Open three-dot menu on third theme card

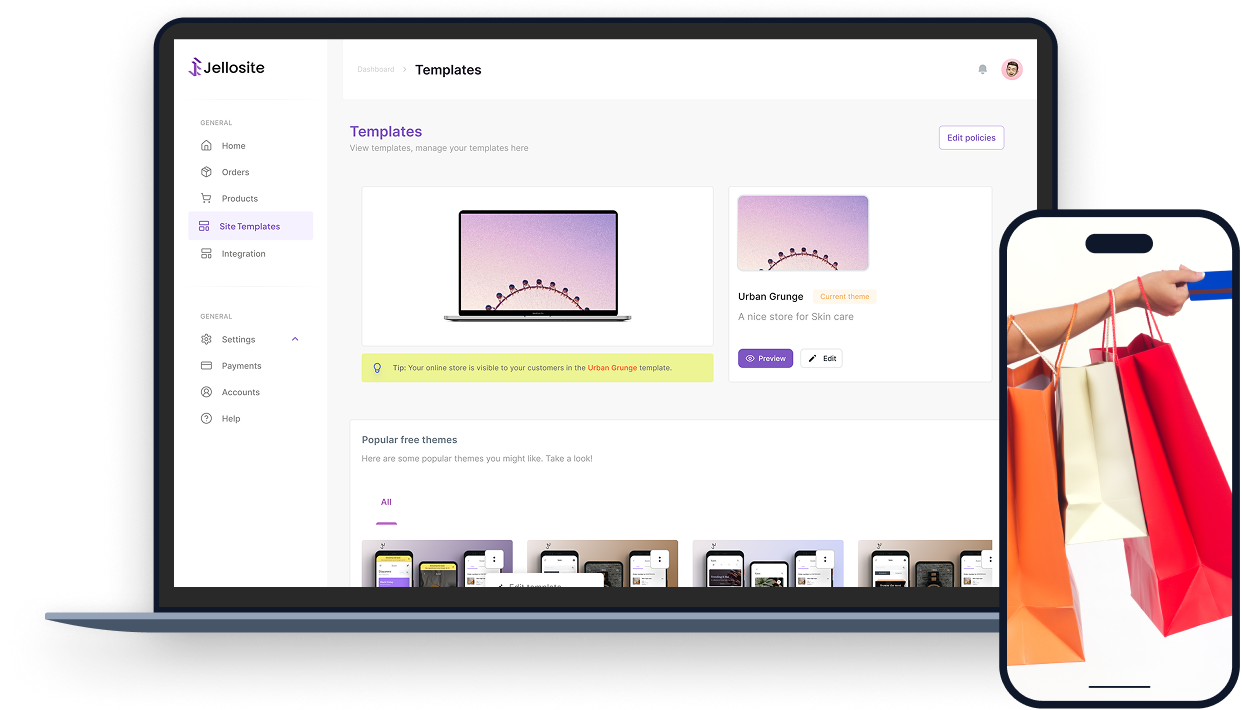[x=824, y=559]
